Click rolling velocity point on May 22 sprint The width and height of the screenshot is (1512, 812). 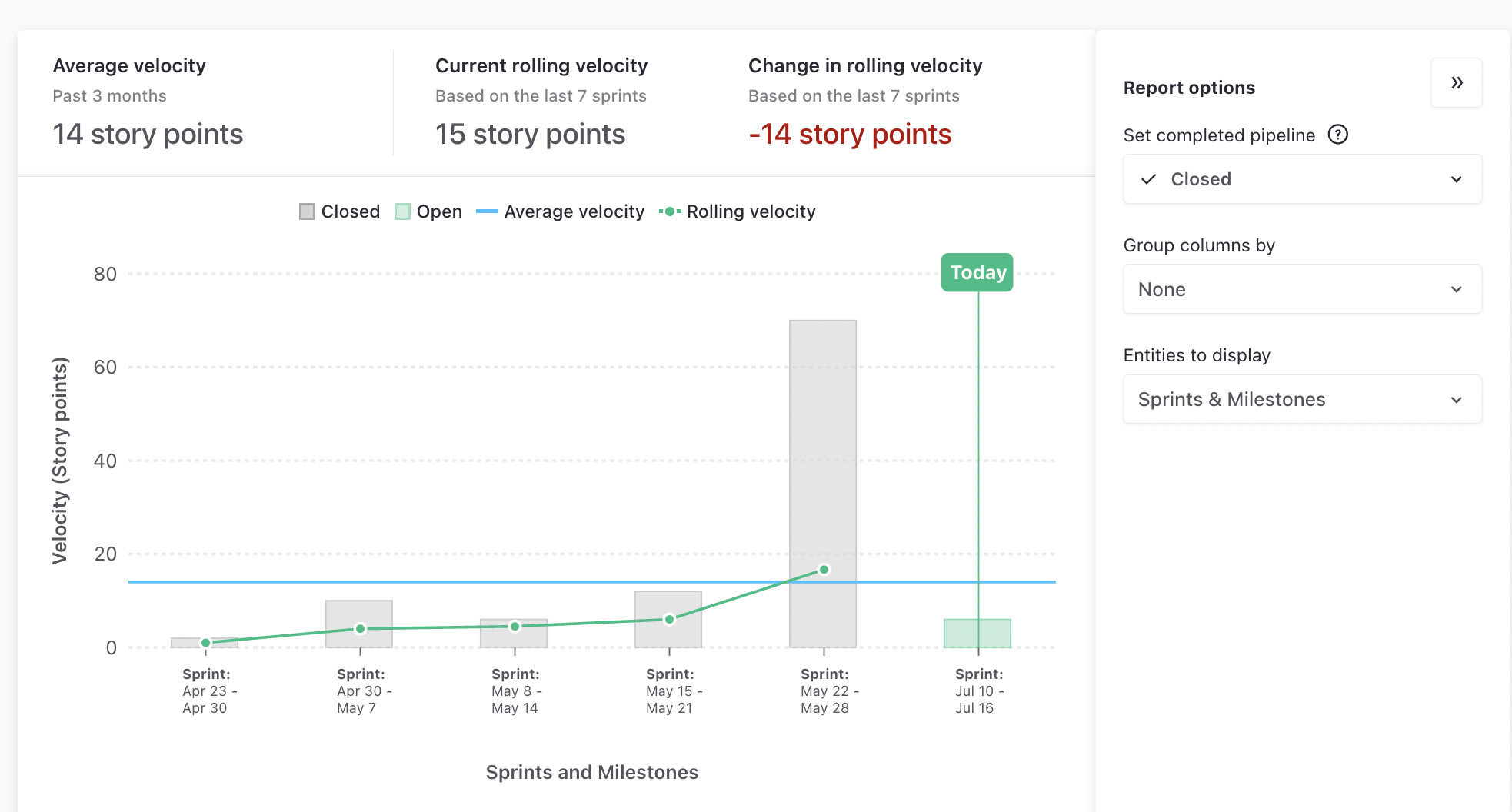[x=824, y=570]
